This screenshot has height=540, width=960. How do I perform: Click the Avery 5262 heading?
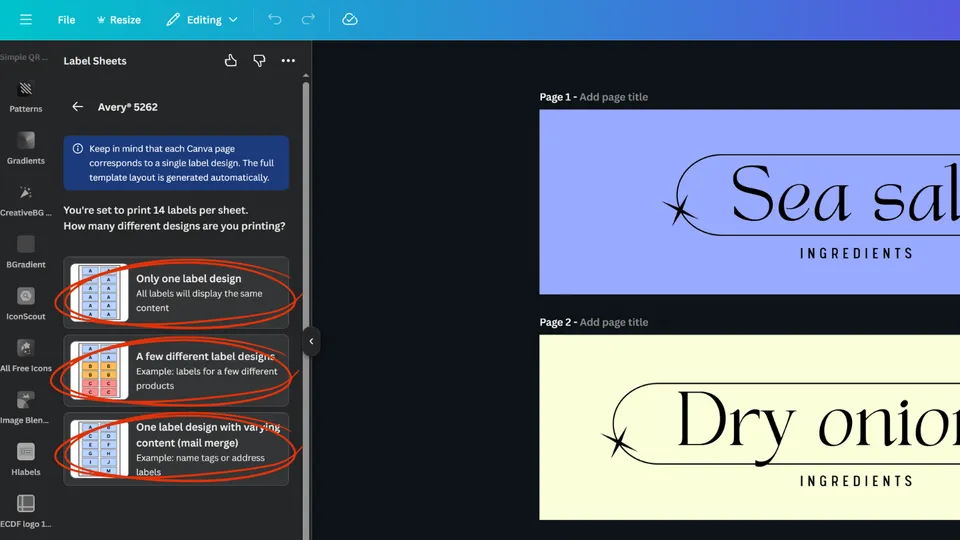127,107
